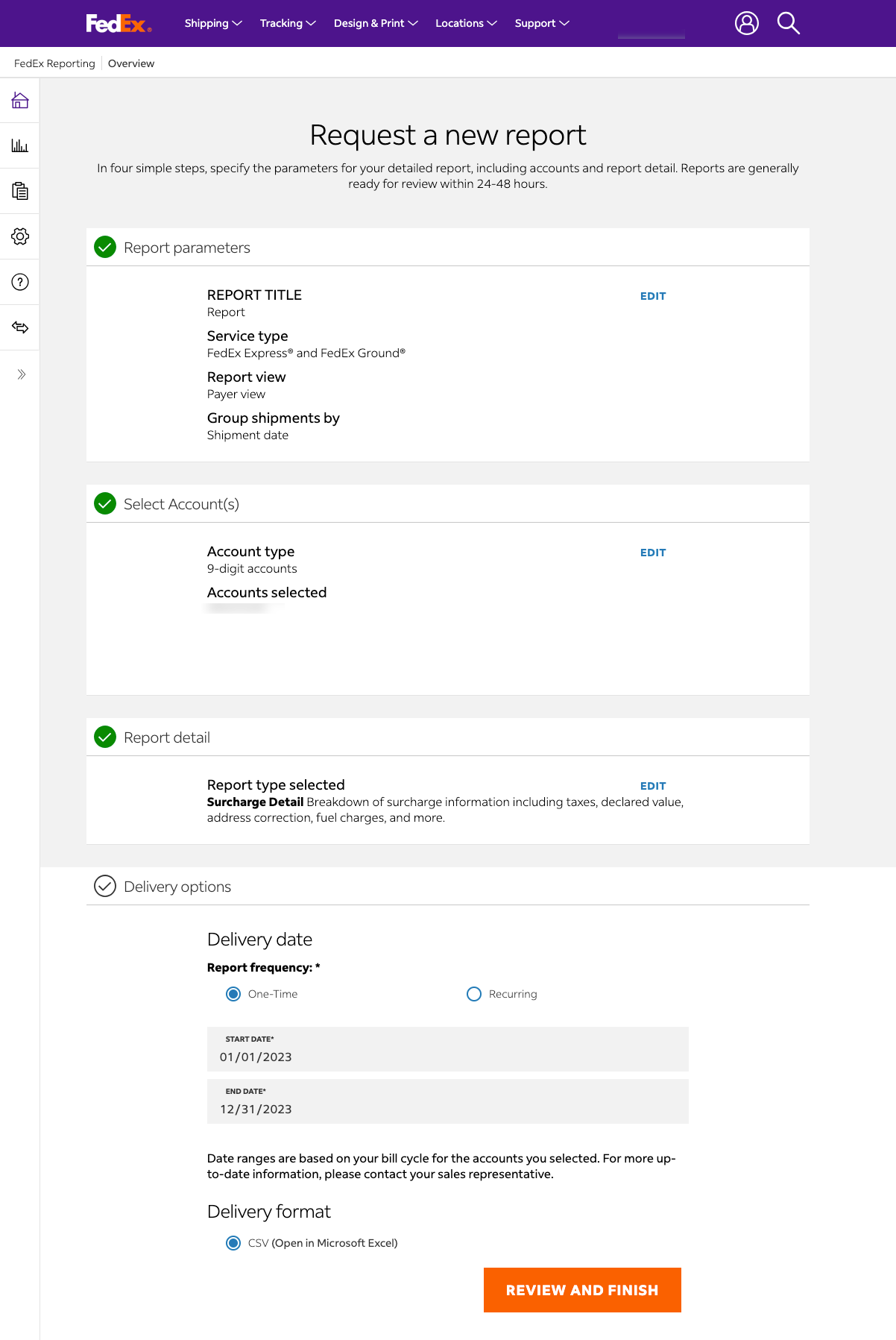Click the Start Date field
This screenshot has width=896, height=1340.
coord(447,1049)
